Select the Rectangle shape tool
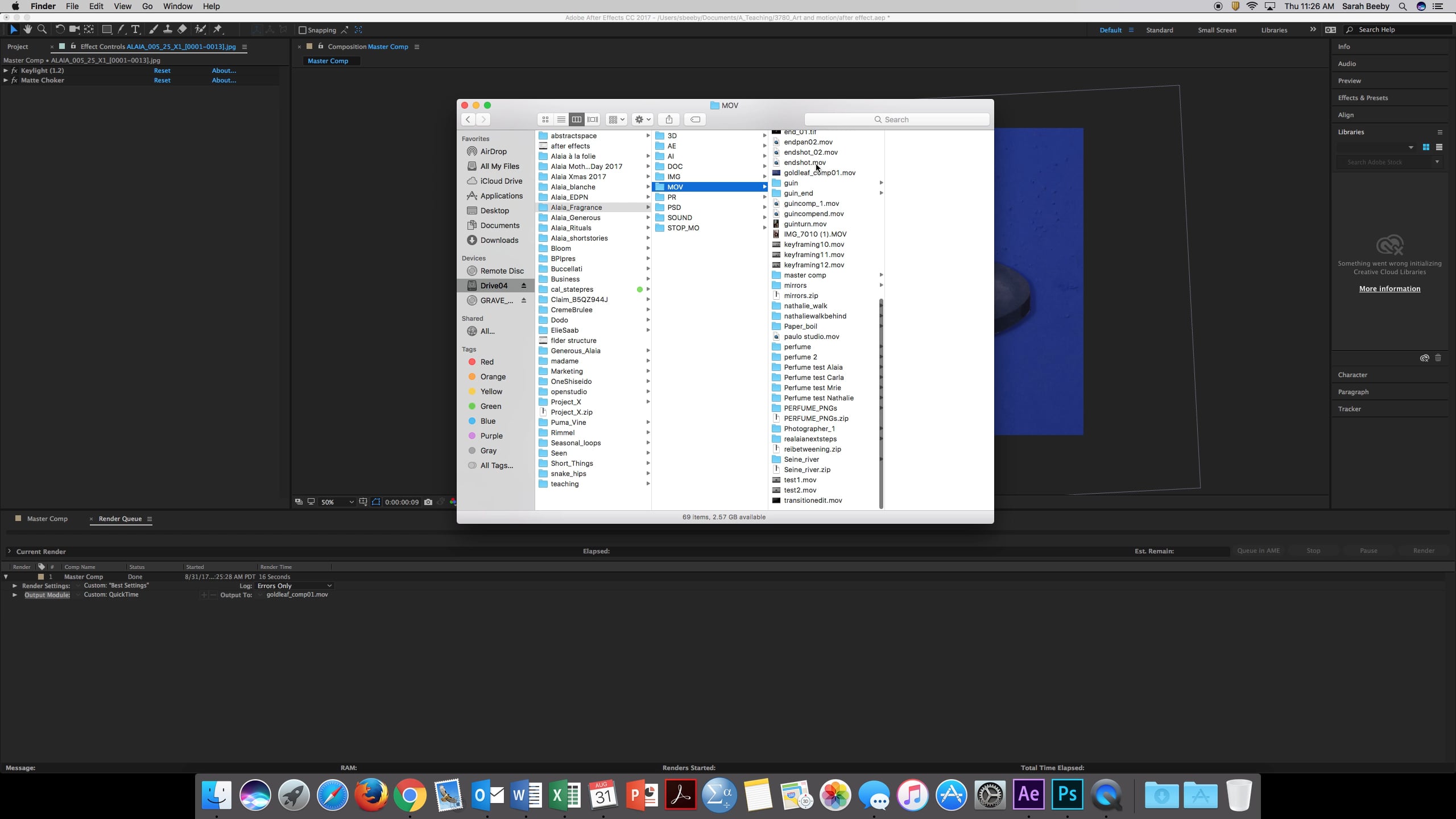Screen dimensions: 1456x819 [x=106, y=30]
